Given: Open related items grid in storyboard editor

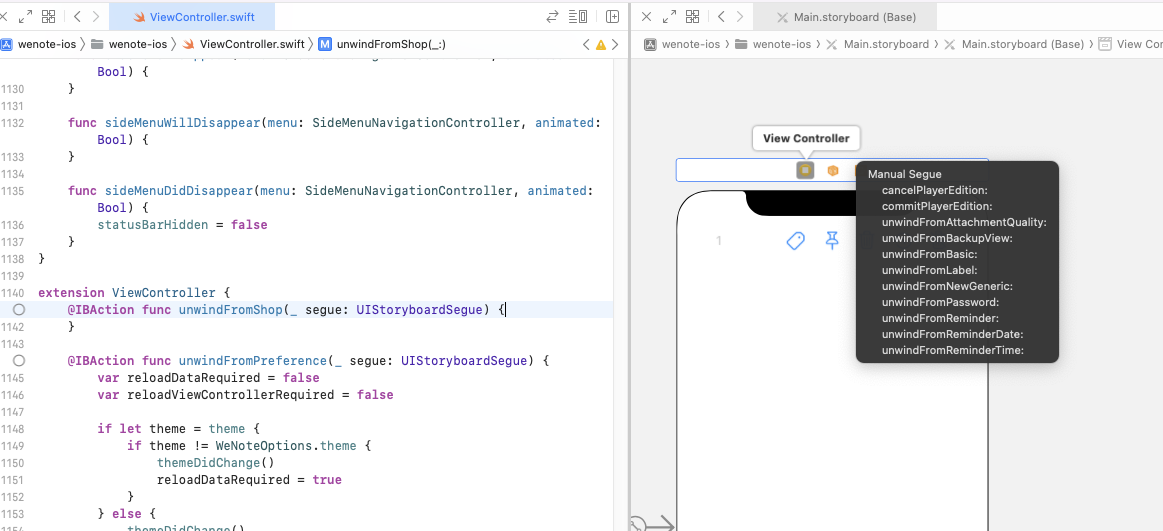Looking at the screenshot, I should pos(693,16).
